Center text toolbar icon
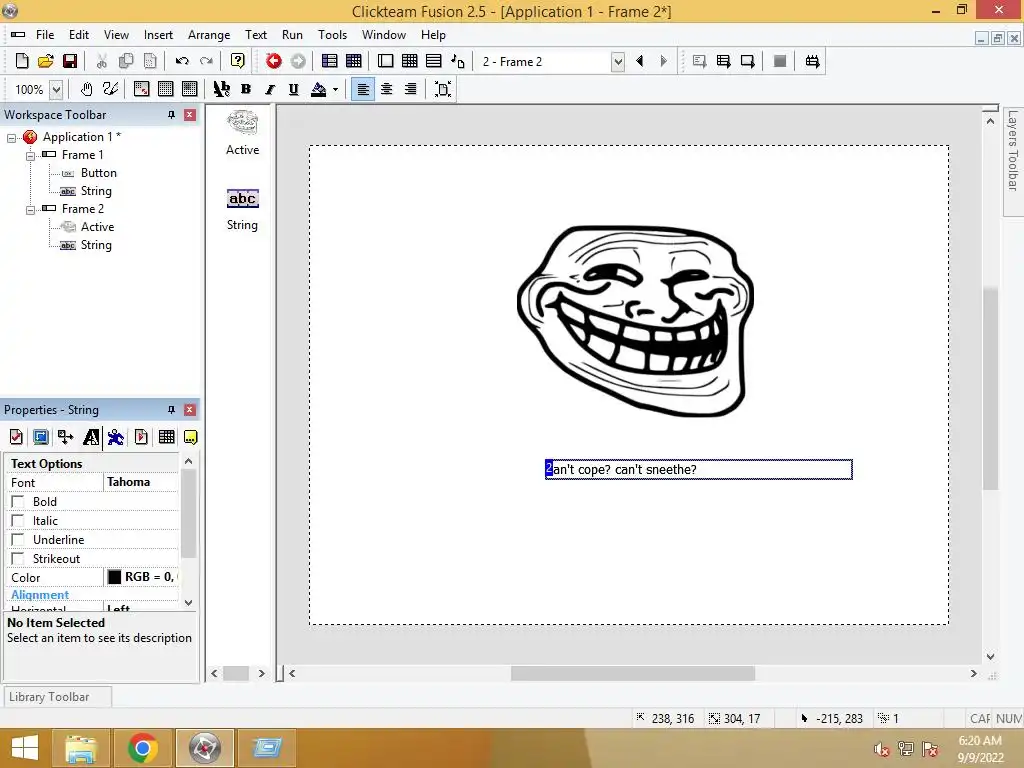This screenshot has height=768, width=1024. 387,89
